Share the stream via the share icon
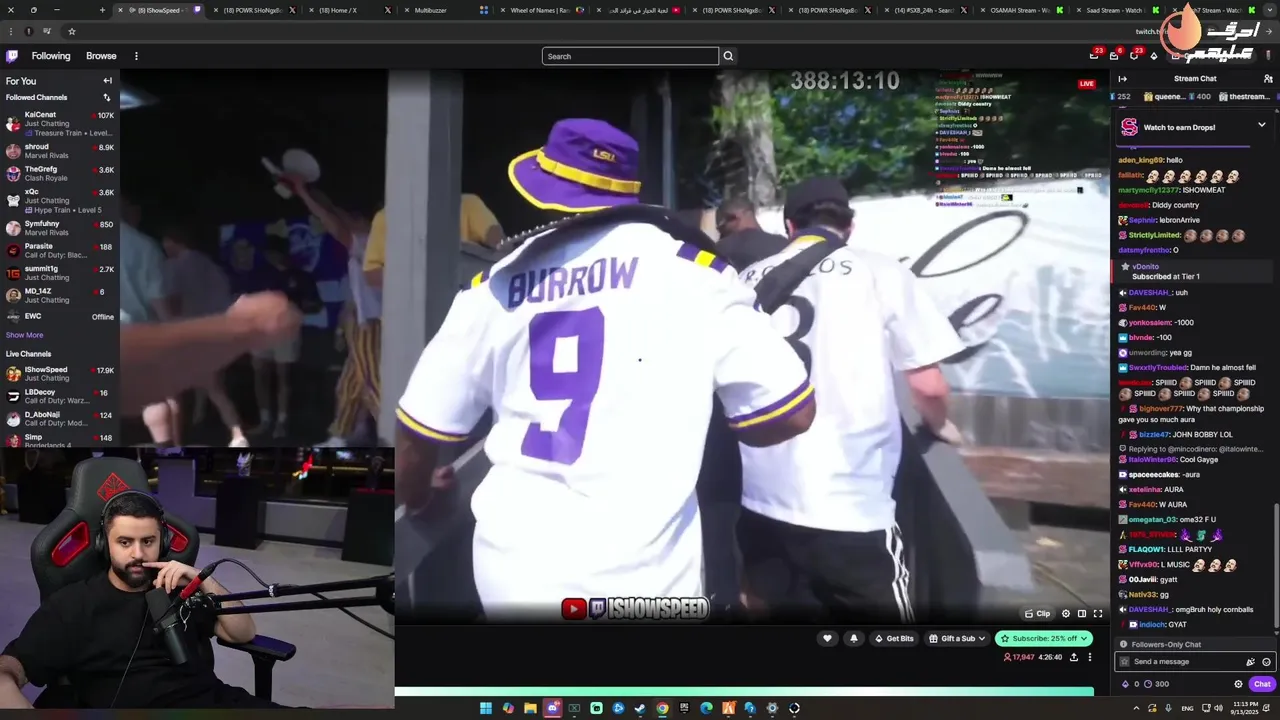Image resolution: width=1280 pixels, height=720 pixels. [x=1074, y=657]
